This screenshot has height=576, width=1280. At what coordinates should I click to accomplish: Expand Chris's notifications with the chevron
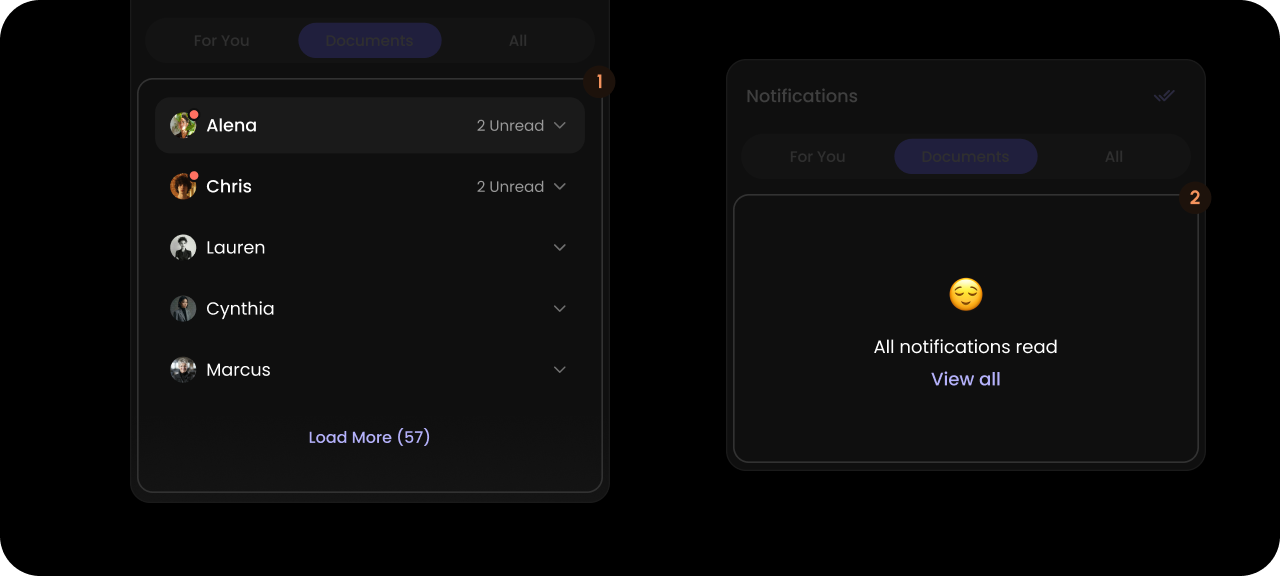tap(560, 186)
